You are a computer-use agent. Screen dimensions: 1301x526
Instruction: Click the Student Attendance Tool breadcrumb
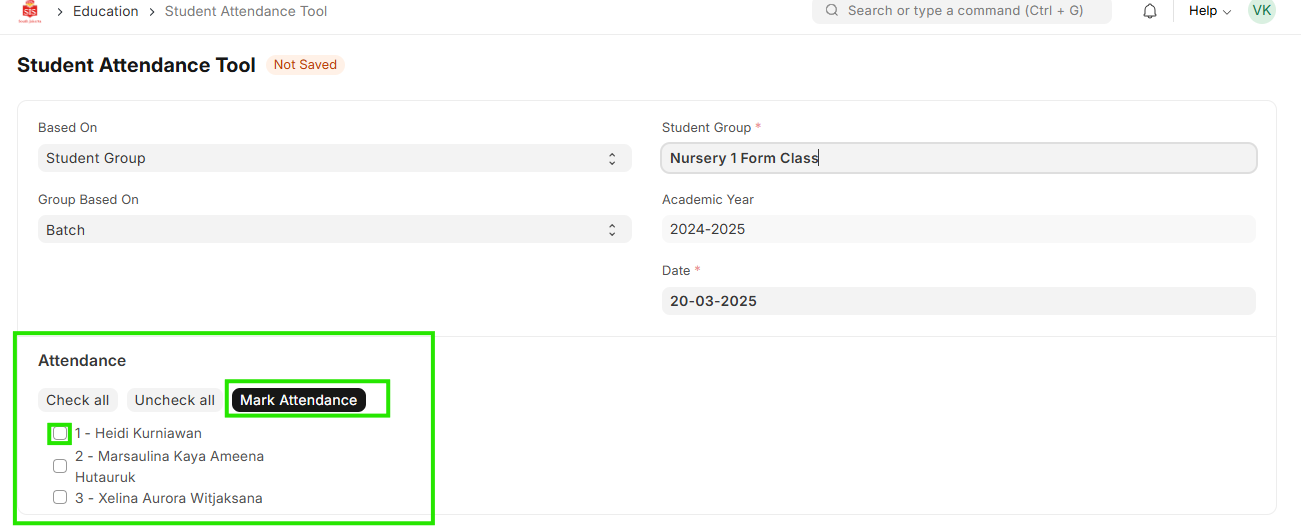246,11
